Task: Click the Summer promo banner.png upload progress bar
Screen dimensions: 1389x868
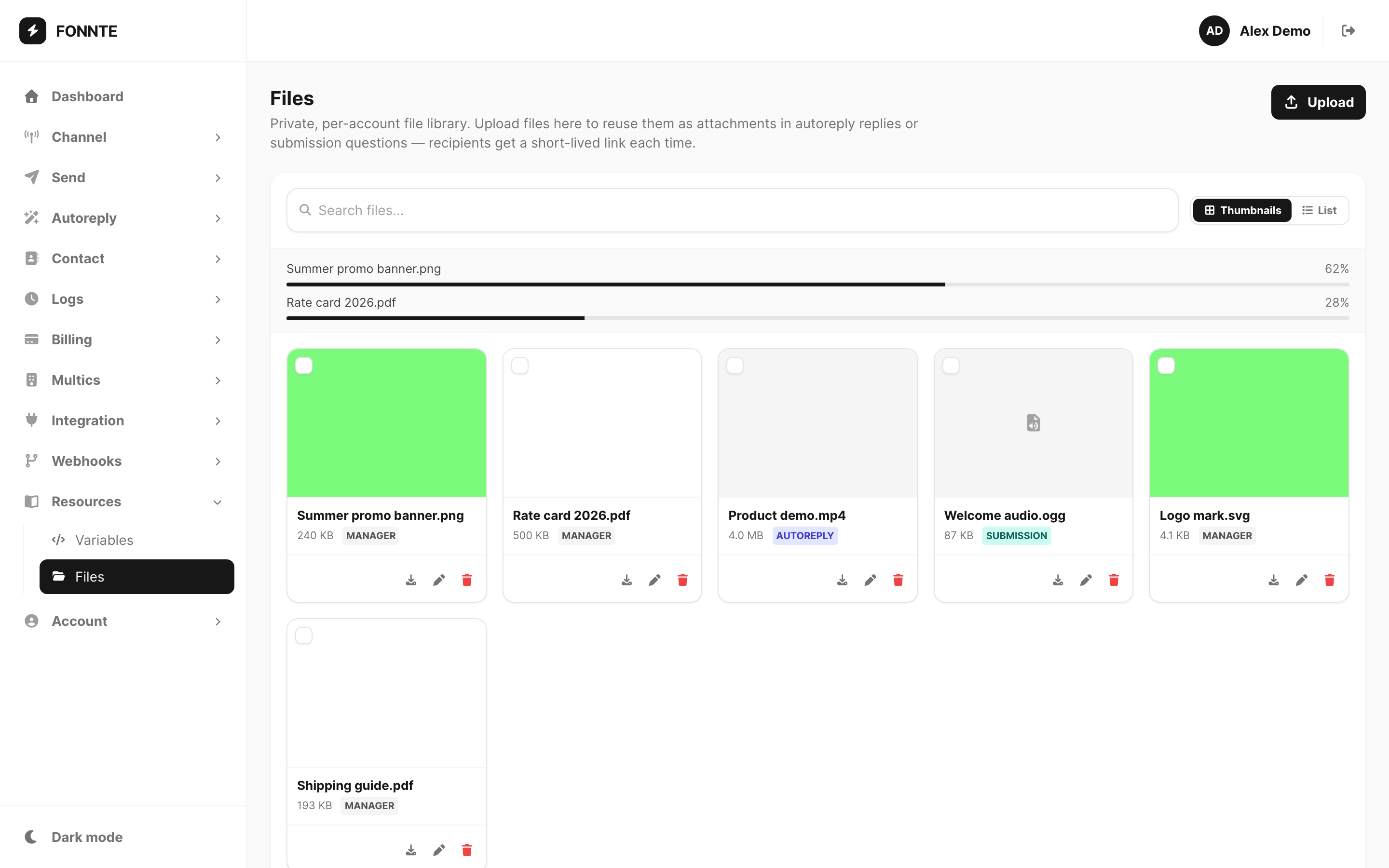Action: point(817,284)
